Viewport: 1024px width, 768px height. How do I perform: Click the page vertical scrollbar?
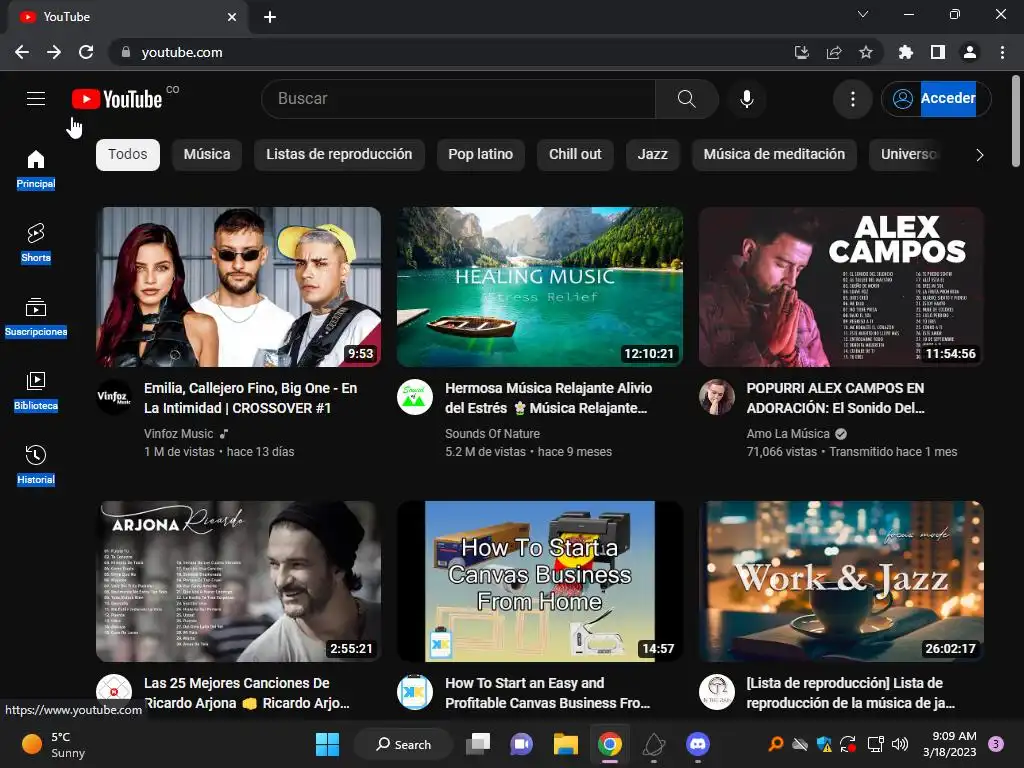point(1016,121)
